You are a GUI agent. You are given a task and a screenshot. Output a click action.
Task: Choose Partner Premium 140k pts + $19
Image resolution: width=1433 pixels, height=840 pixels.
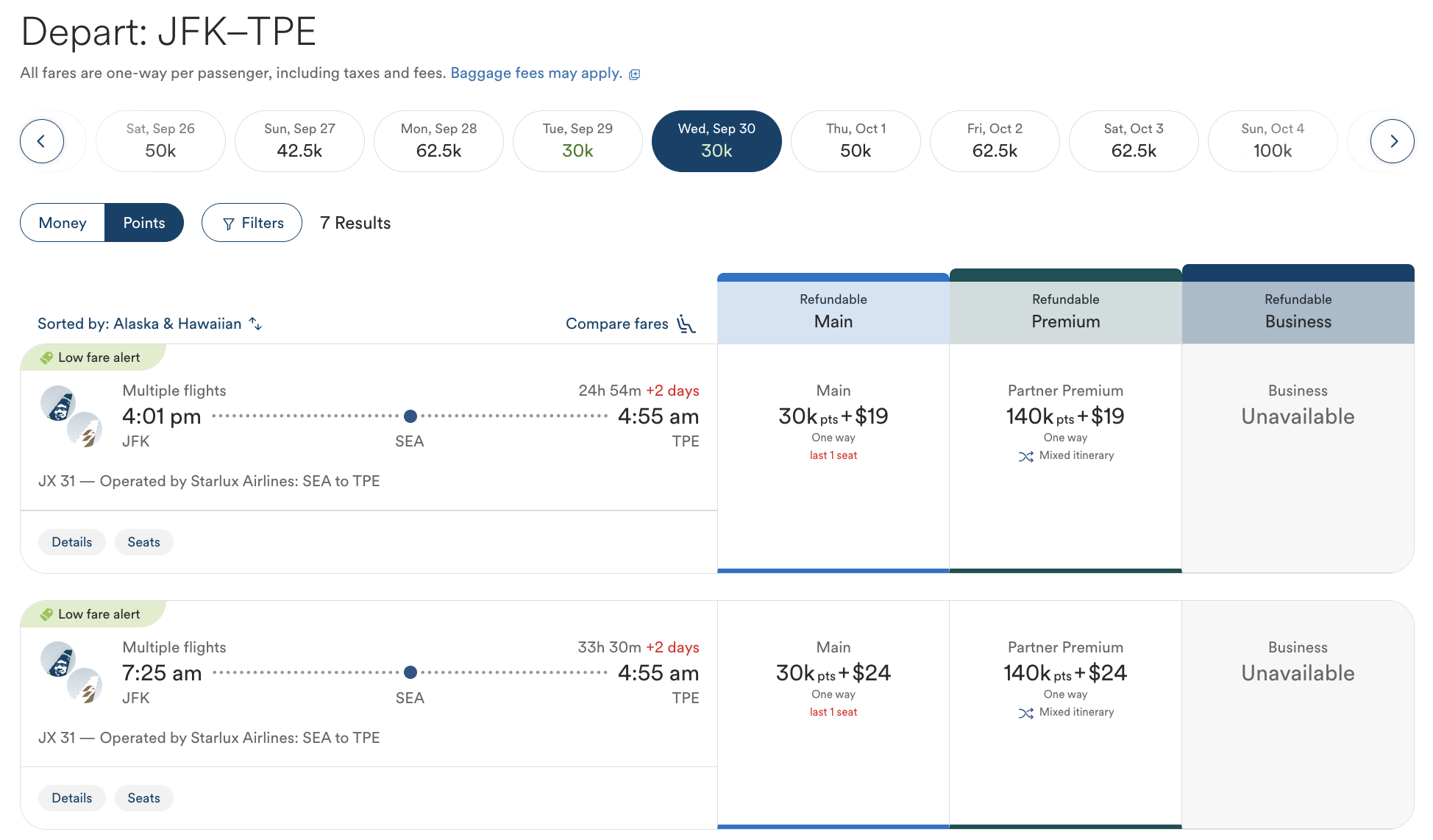click(x=1065, y=458)
